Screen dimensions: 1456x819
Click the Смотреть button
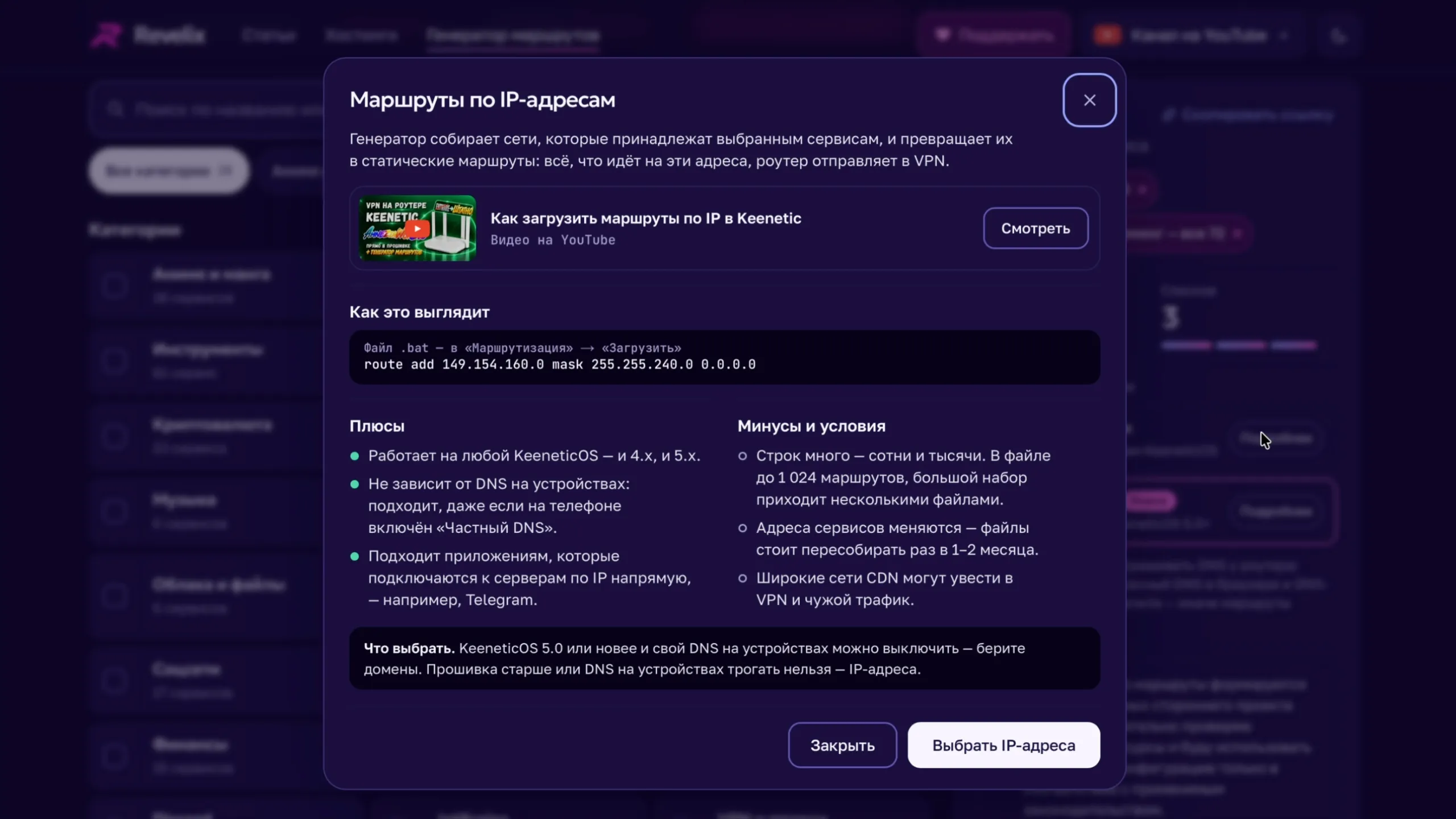1036,228
